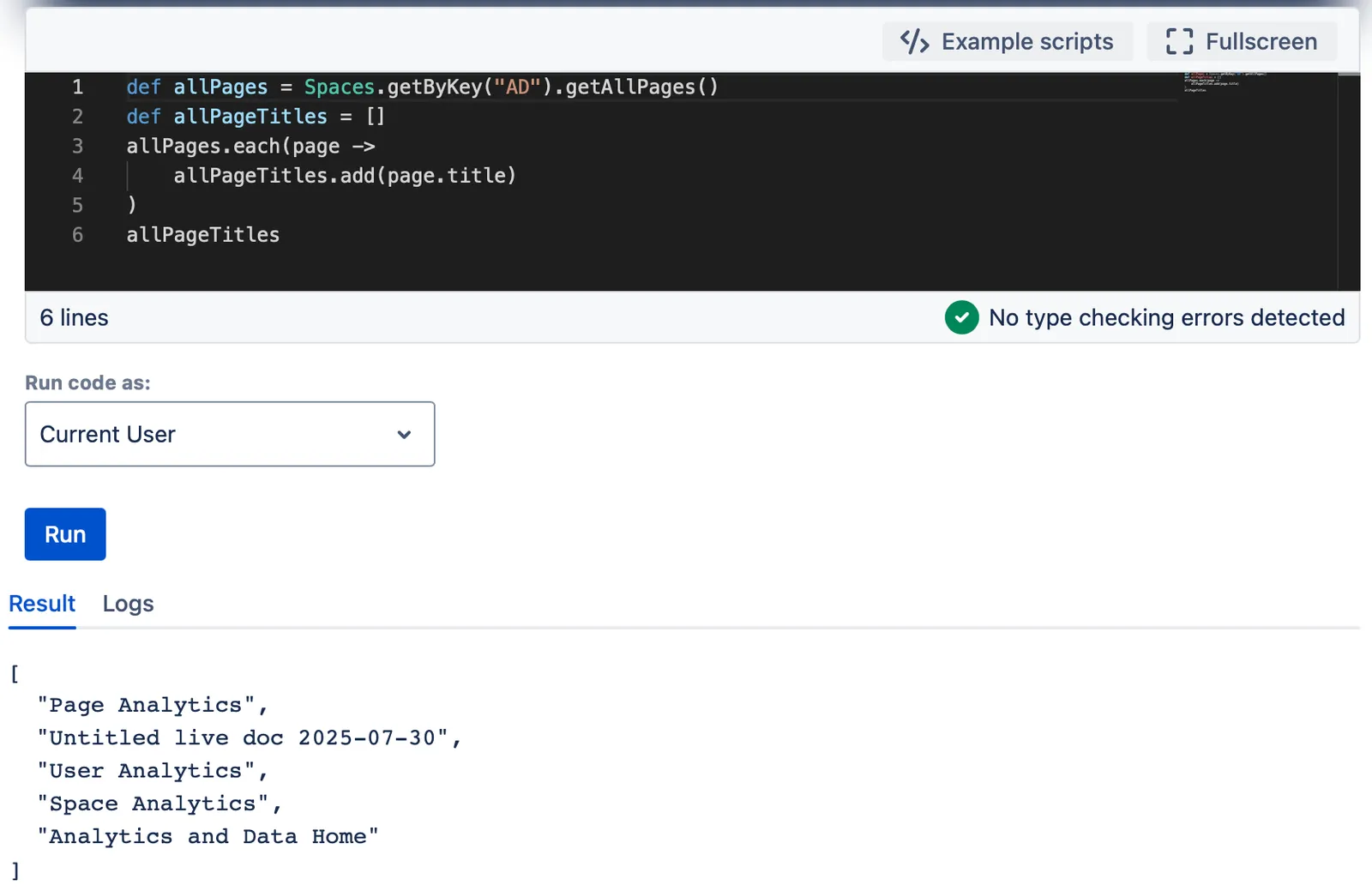Viewport: 1372px width, 891px height.
Task: Click line number 2 in editor gutter
Action: point(78,117)
